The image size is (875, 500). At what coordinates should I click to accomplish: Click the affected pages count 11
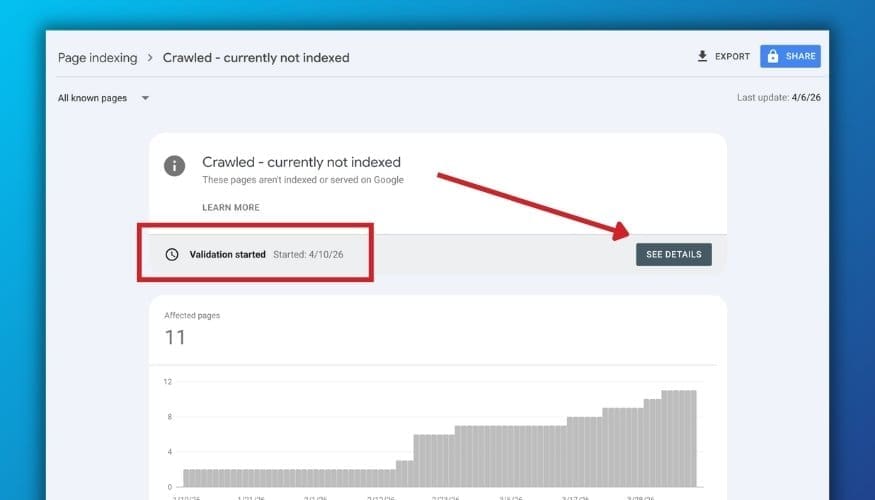(x=175, y=337)
